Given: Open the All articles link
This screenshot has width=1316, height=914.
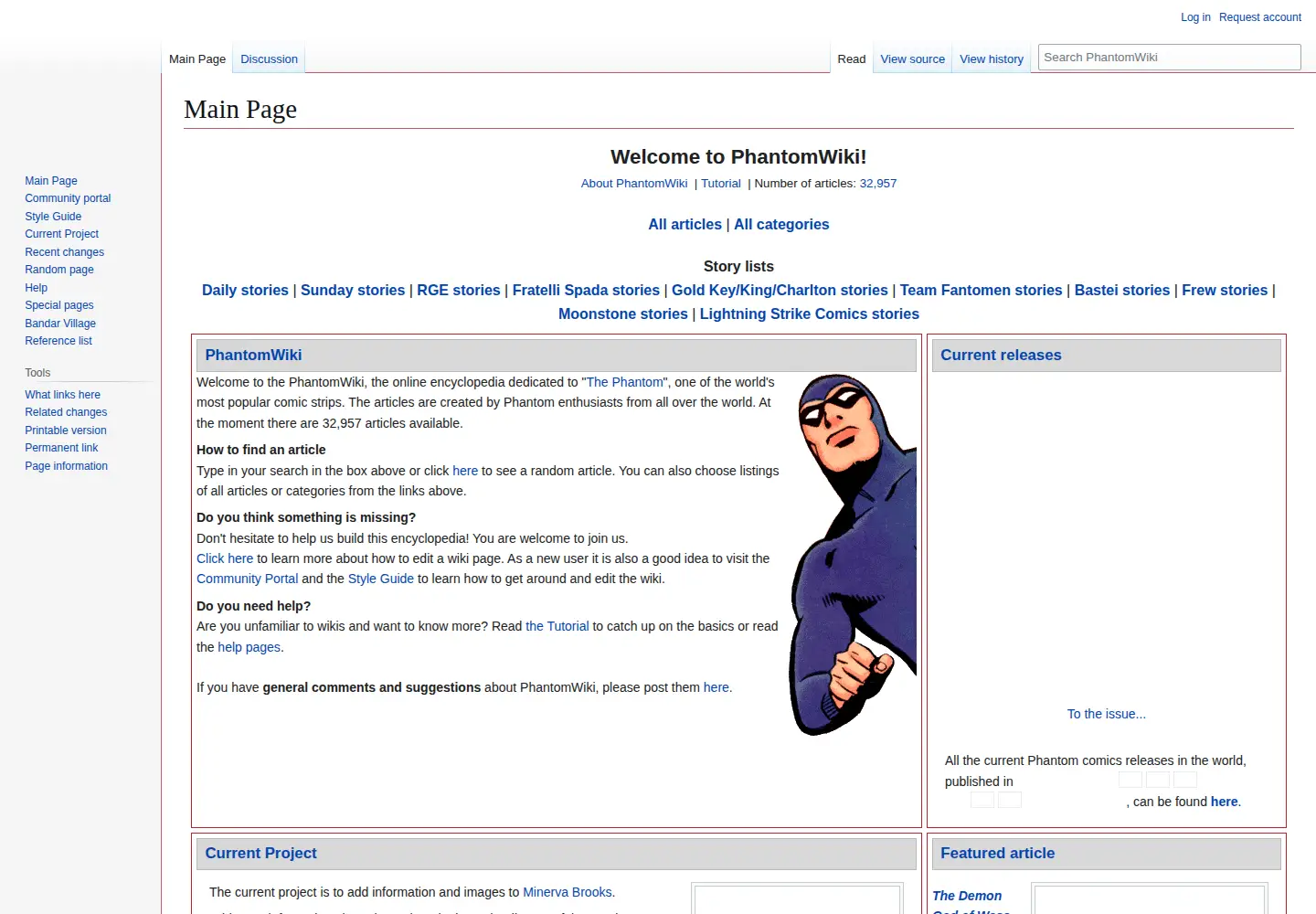Looking at the screenshot, I should [x=685, y=224].
